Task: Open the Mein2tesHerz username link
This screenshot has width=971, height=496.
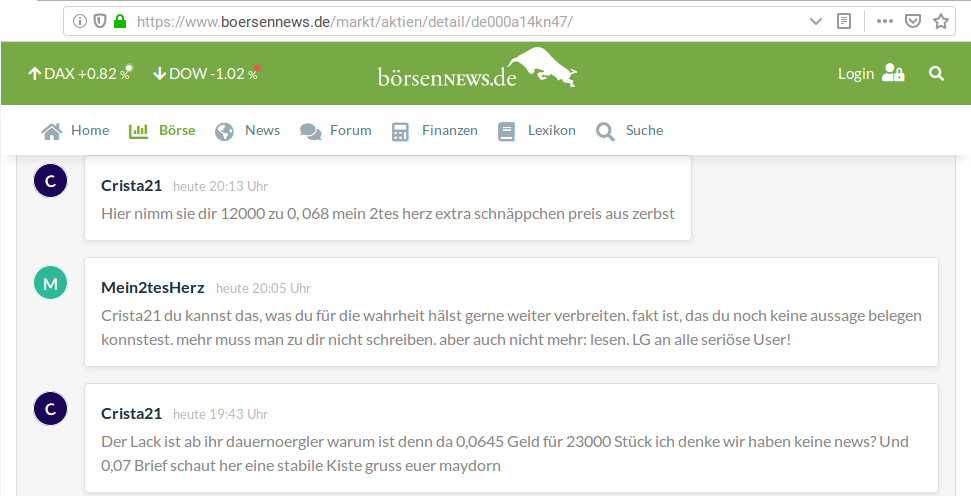Action: [152, 288]
